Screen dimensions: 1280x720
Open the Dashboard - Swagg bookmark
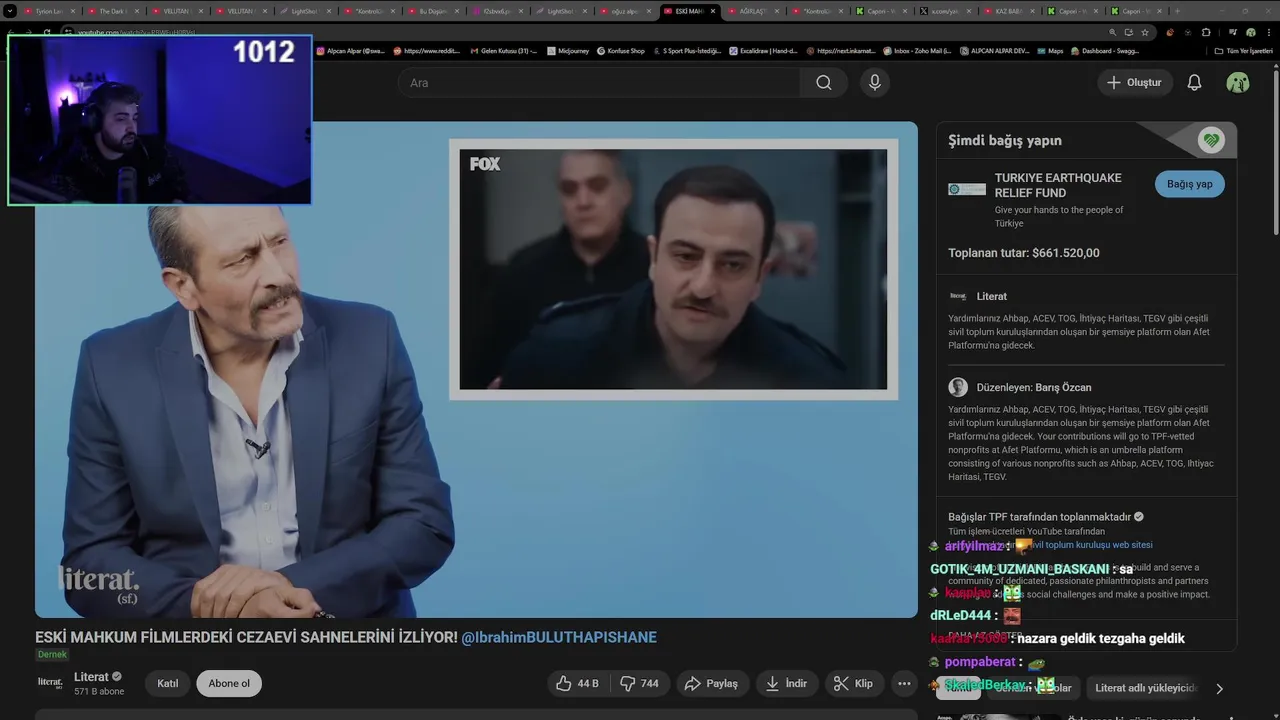point(1105,51)
